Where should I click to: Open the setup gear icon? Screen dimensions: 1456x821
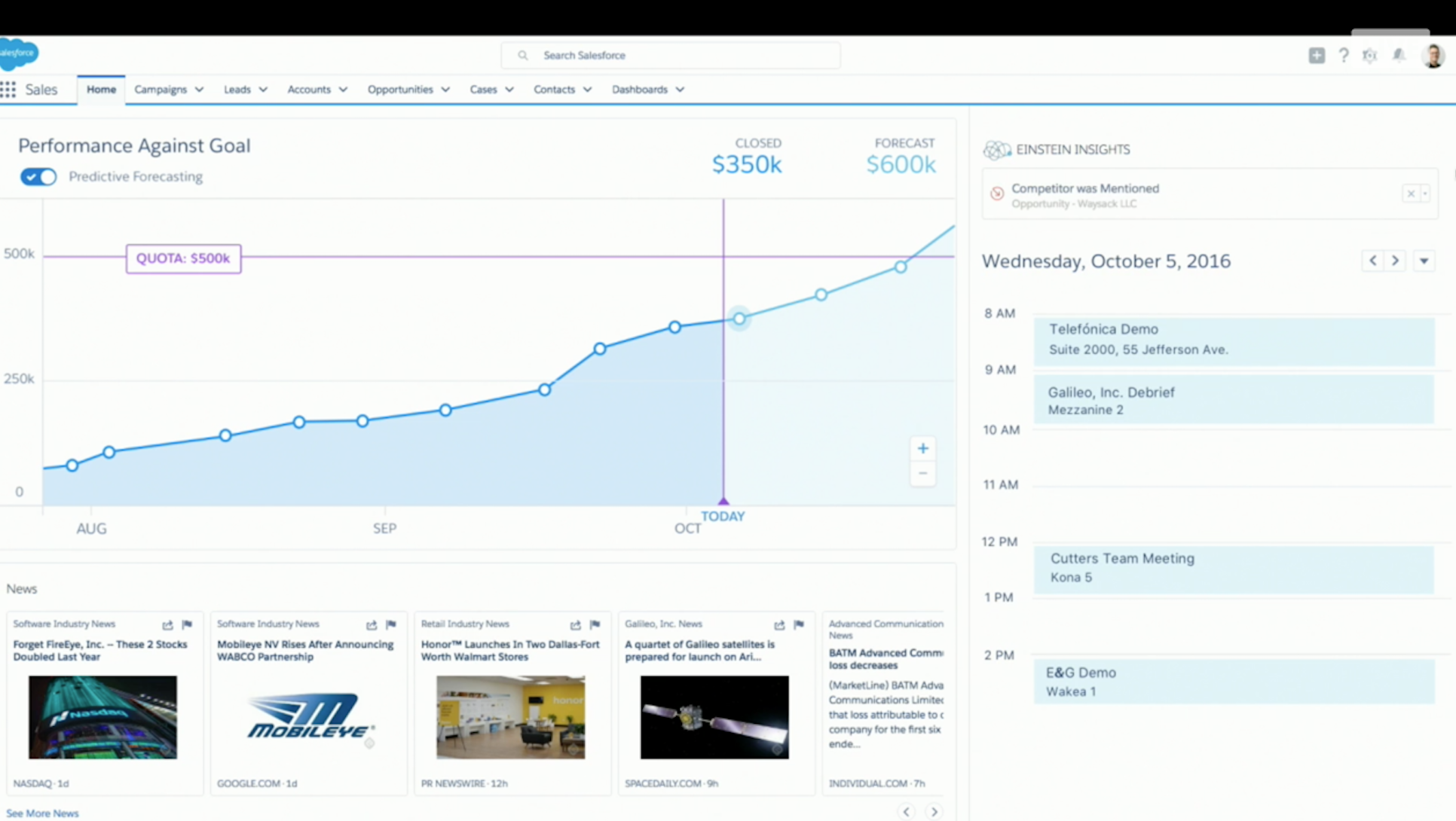(1370, 55)
